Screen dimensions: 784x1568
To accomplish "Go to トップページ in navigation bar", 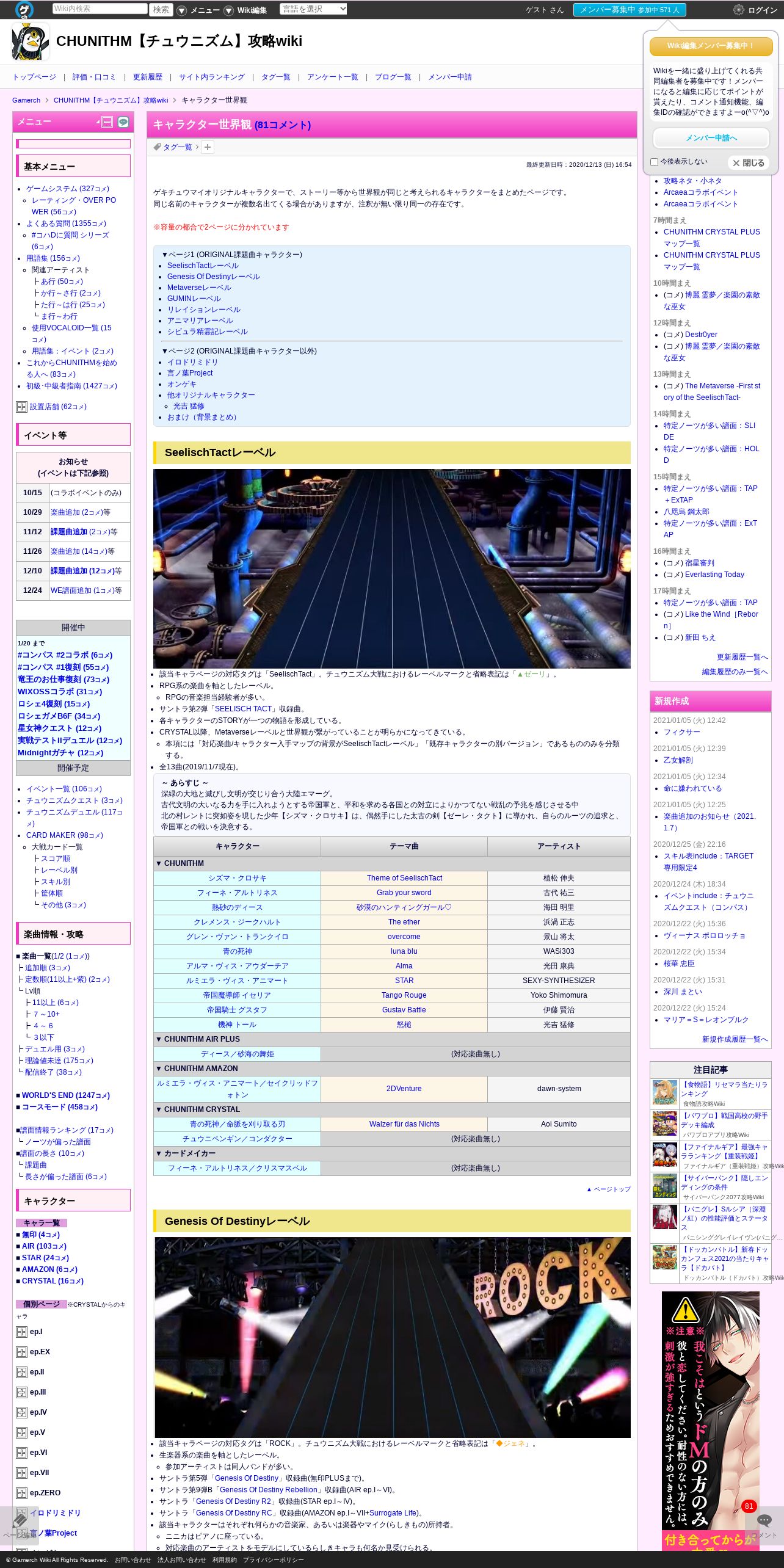I will 34,78.
